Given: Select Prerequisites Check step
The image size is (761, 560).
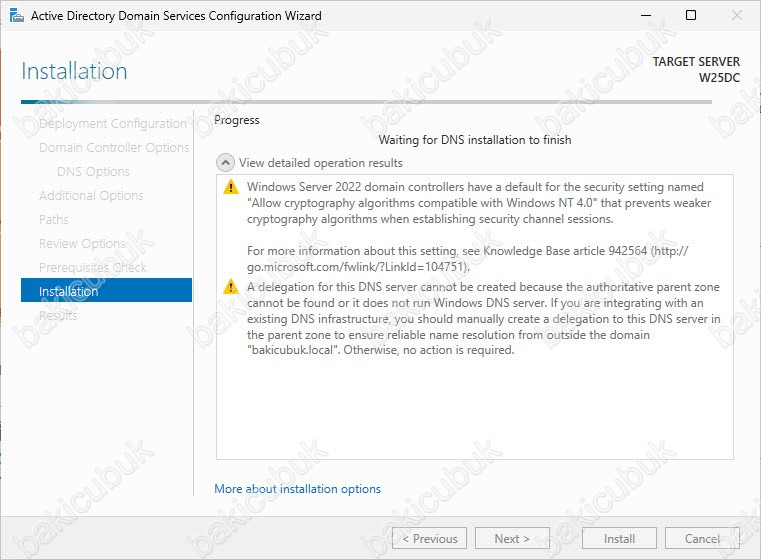Looking at the screenshot, I should pos(93,267).
